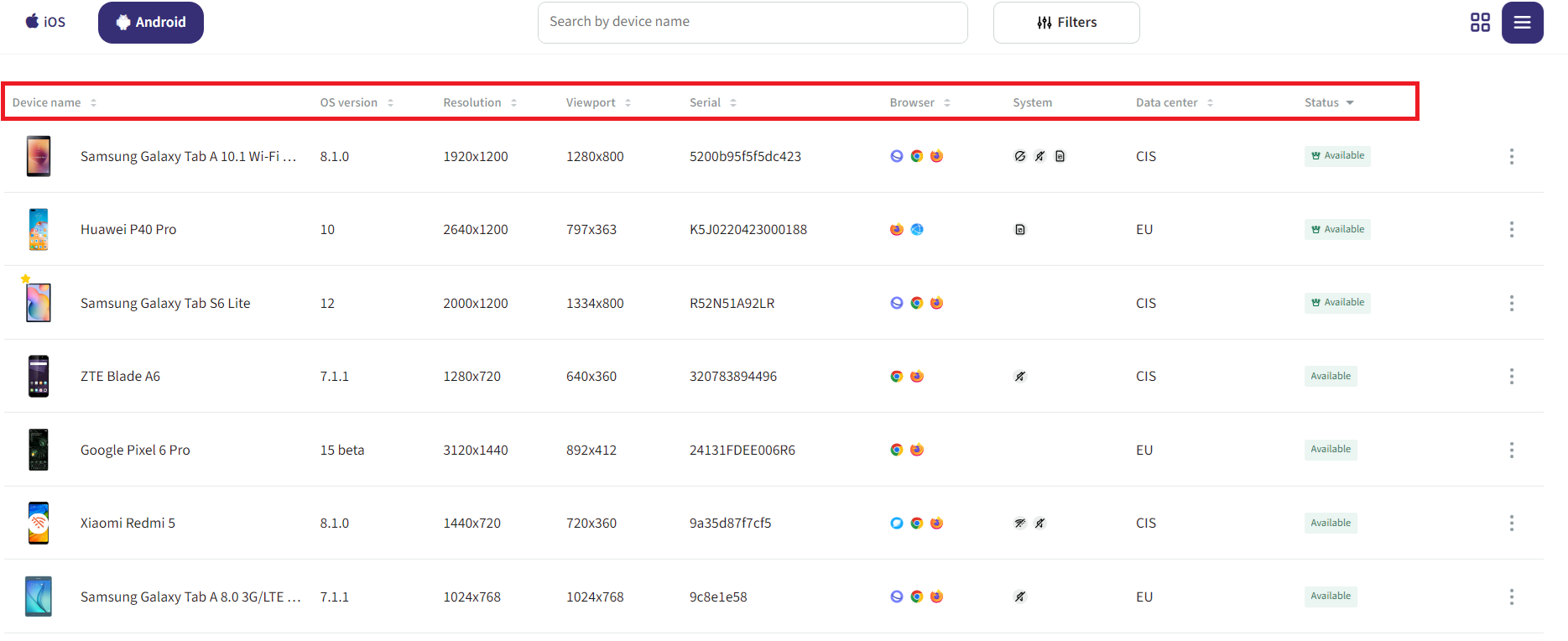Click the 15 beta OS version cell
Screen dimensions: 1568x641
[342, 450]
